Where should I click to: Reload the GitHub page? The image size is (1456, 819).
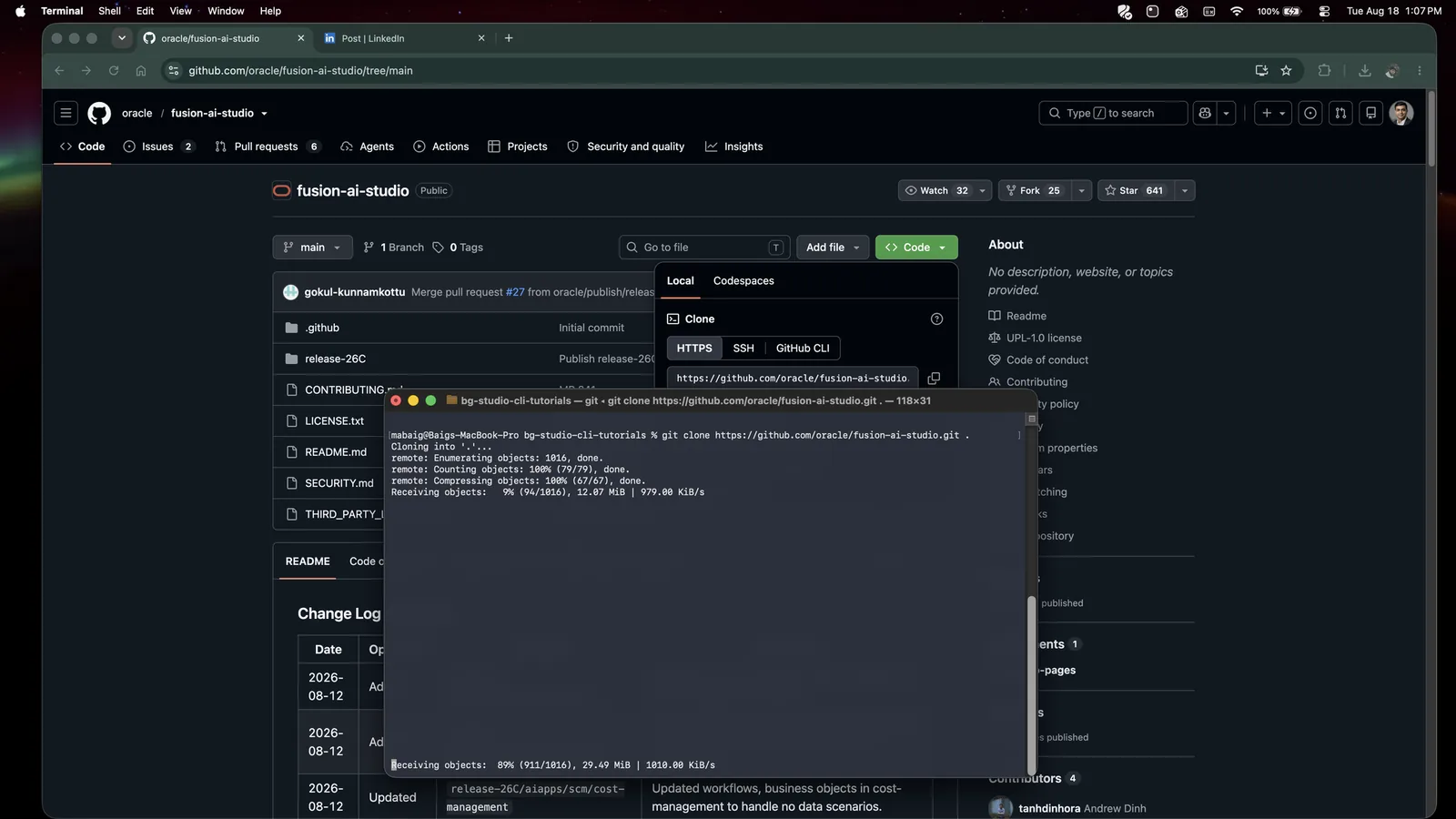pyautogui.click(x=114, y=70)
